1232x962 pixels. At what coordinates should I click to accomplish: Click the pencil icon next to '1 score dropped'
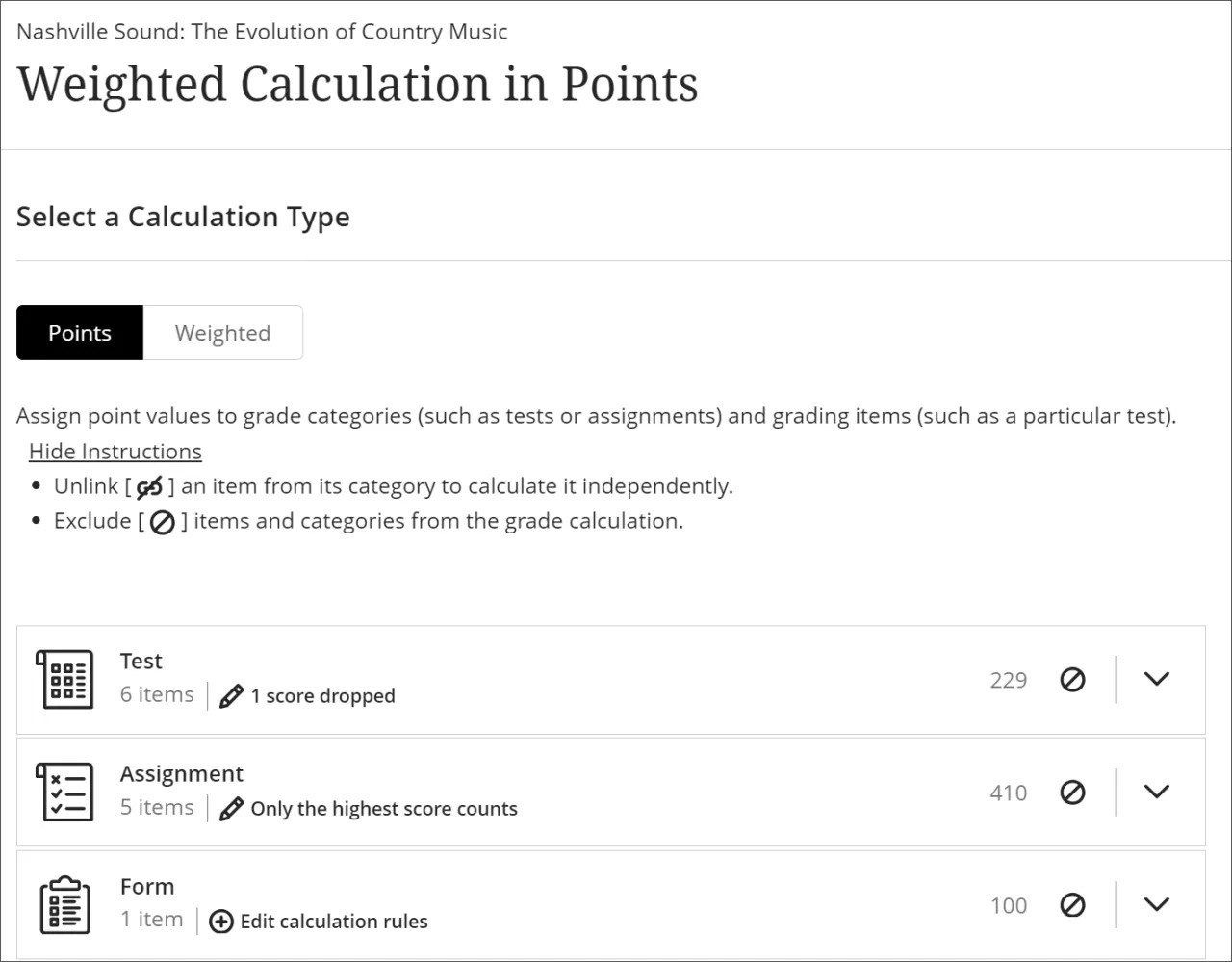[232, 694]
